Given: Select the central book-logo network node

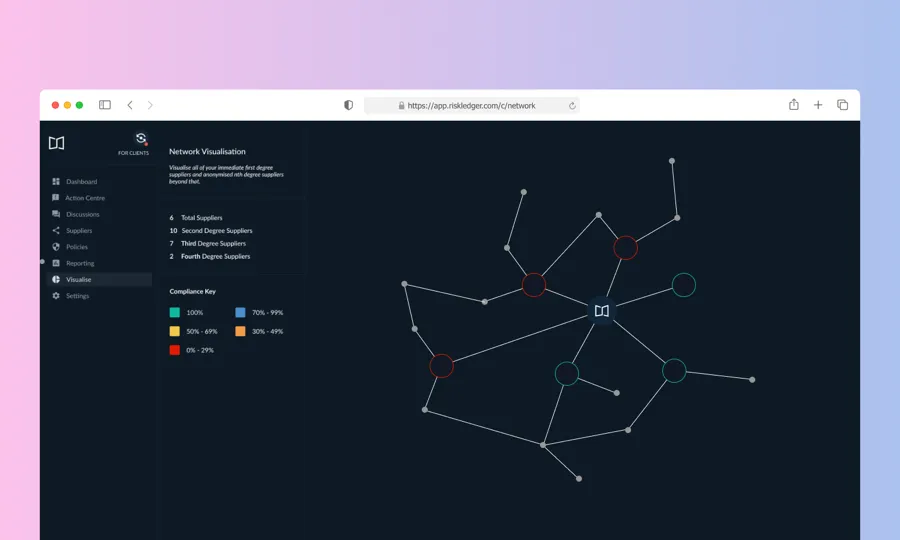Looking at the screenshot, I should (x=602, y=311).
